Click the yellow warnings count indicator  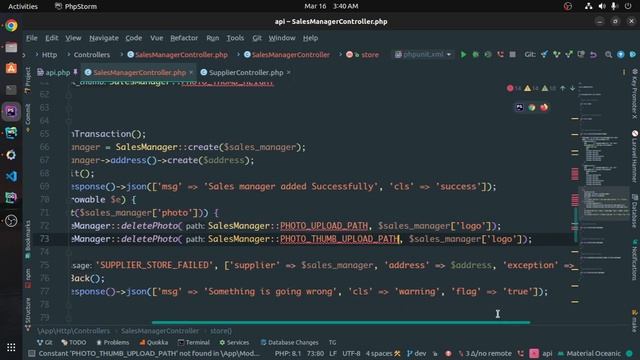coord(531,88)
